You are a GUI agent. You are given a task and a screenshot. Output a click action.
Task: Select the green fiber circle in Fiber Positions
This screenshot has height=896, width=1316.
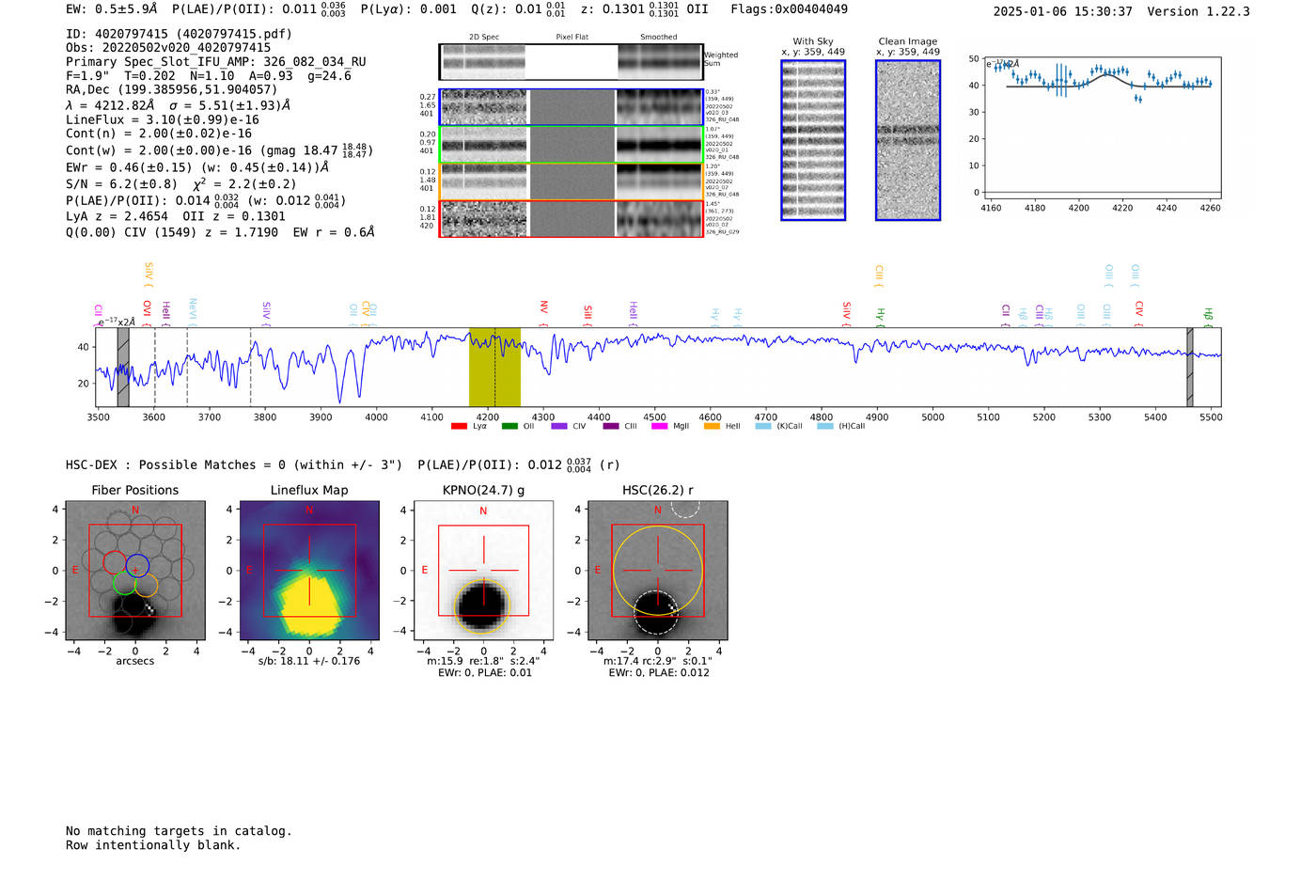pyautogui.click(x=123, y=585)
